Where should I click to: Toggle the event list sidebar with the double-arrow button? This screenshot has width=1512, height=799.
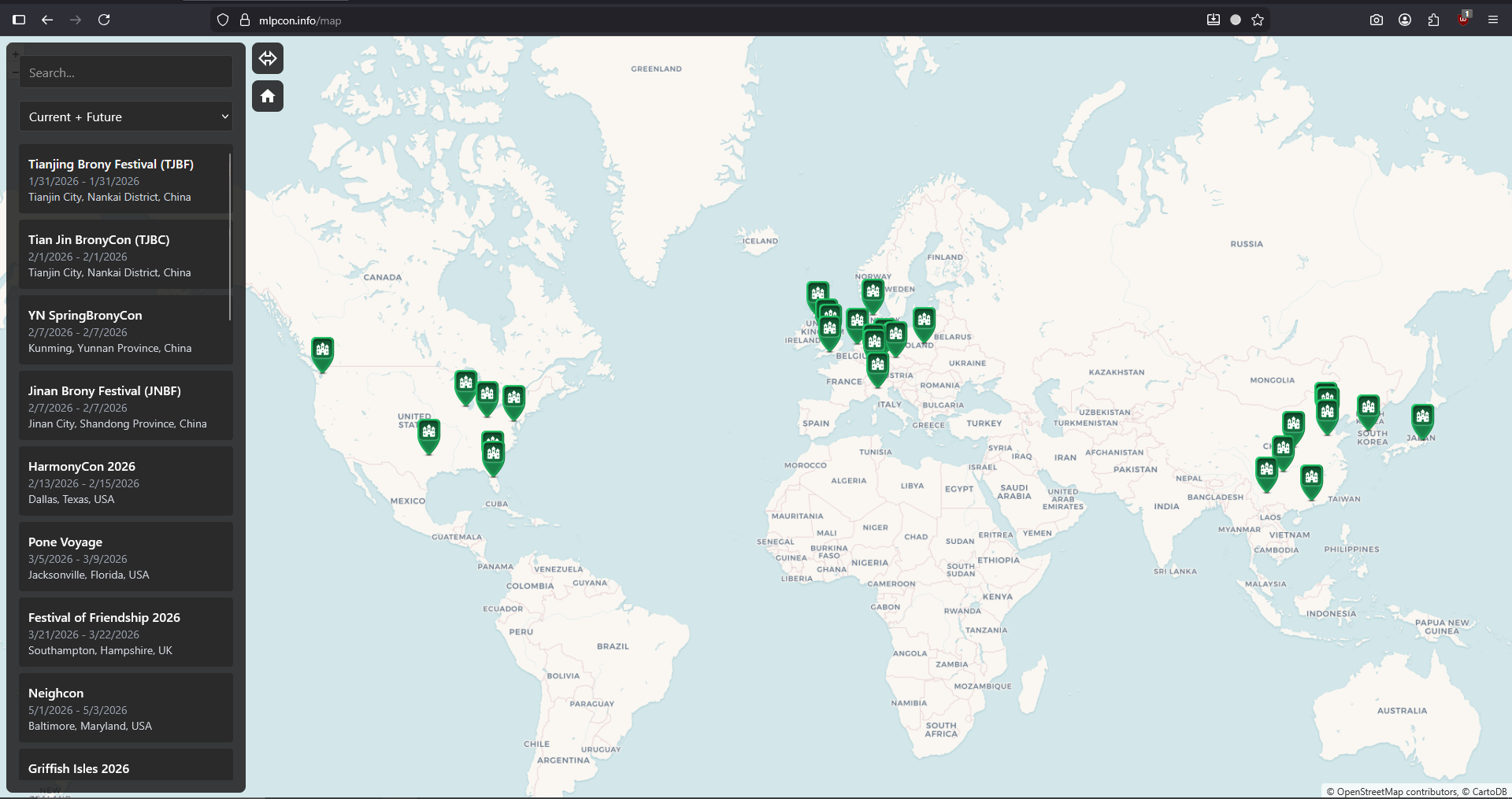pos(268,58)
